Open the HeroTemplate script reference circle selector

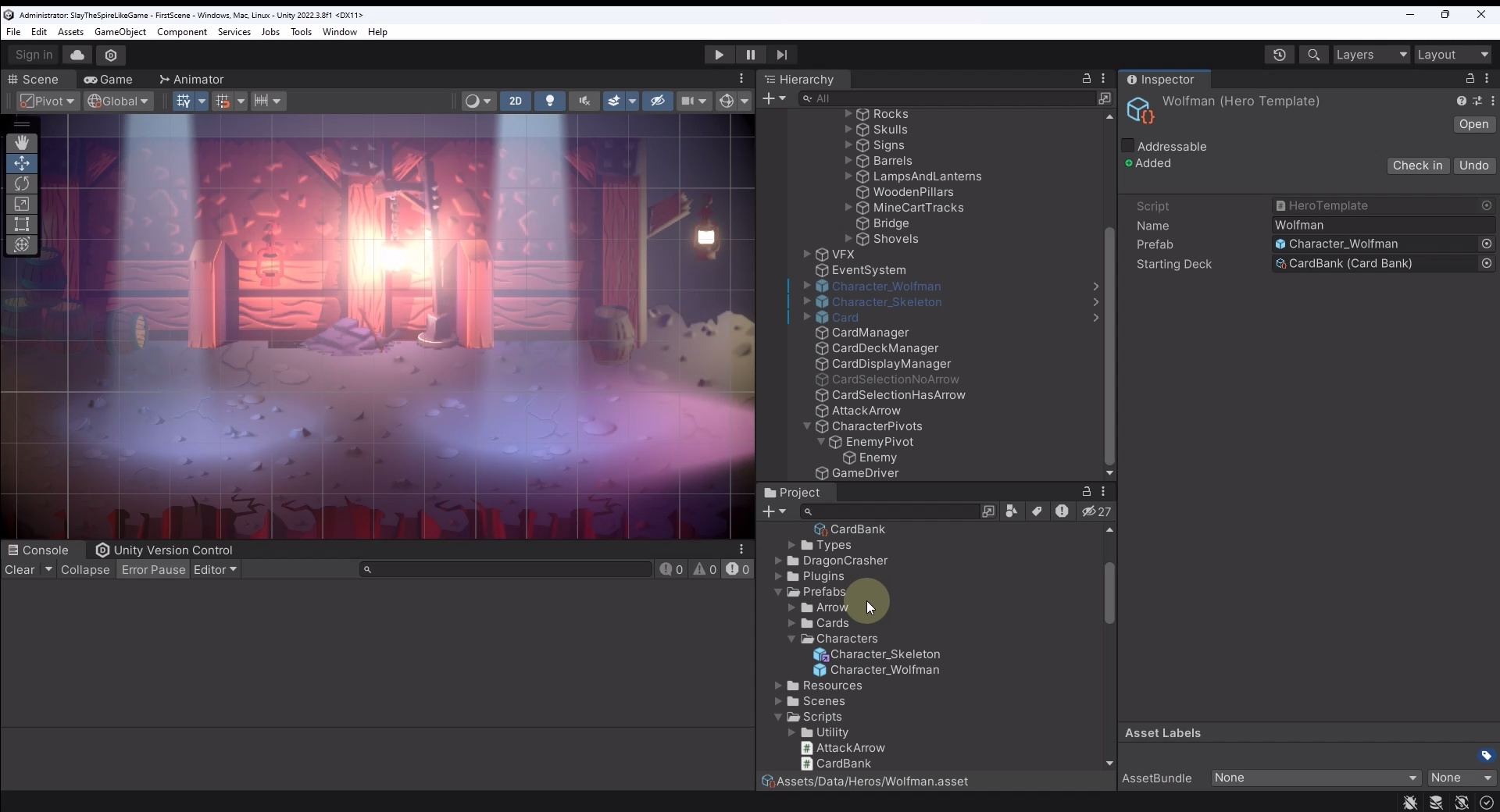pos(1487,205)
